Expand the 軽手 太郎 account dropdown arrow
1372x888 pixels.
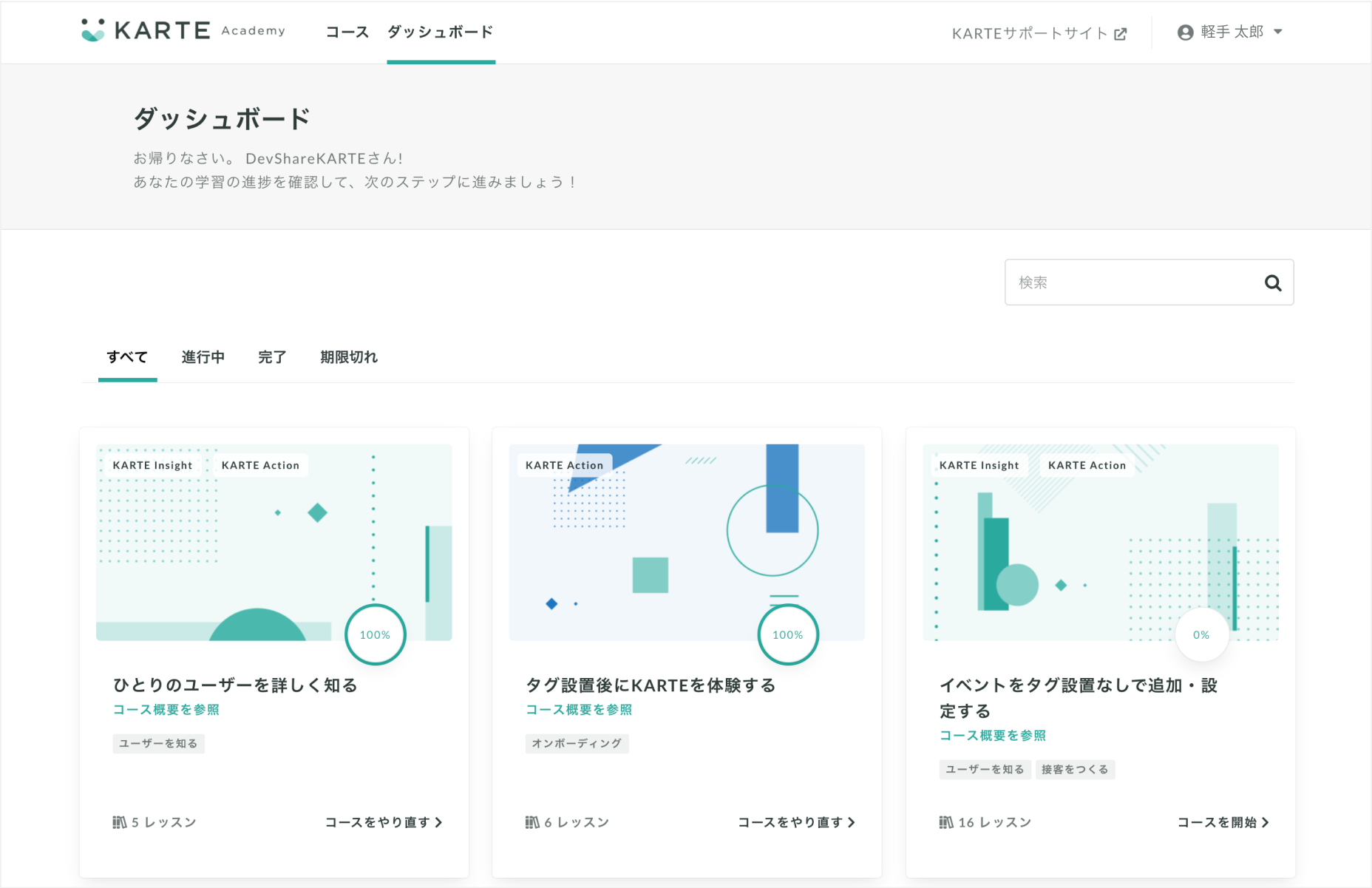coord(1278,32)
